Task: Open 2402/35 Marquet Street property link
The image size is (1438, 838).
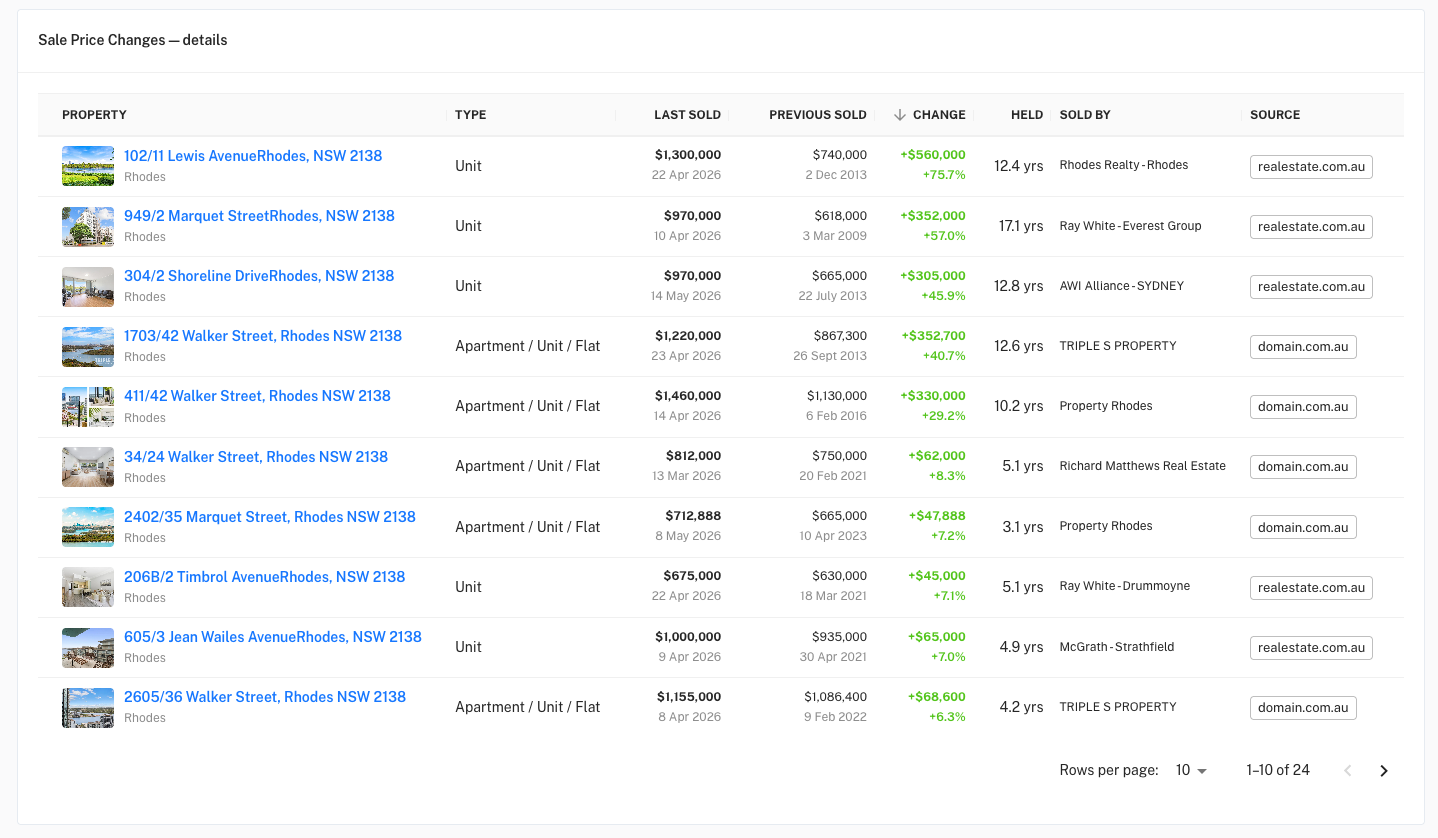Action: (x=270, y=517)
